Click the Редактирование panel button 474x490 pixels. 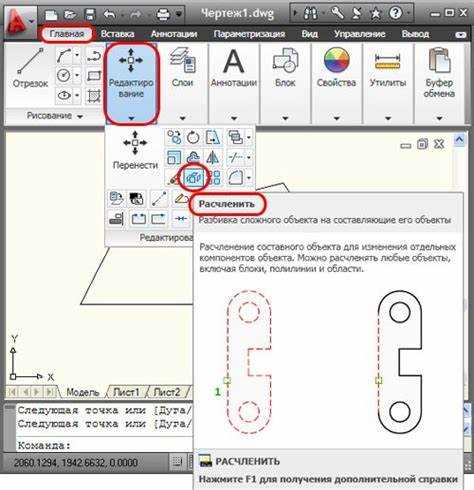[131, 83]
